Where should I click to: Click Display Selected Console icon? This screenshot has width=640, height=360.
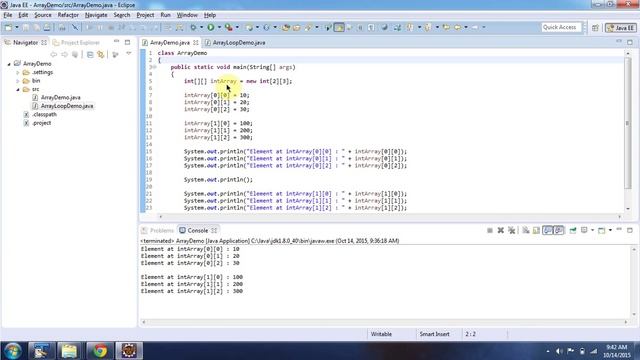coord(584,231)
